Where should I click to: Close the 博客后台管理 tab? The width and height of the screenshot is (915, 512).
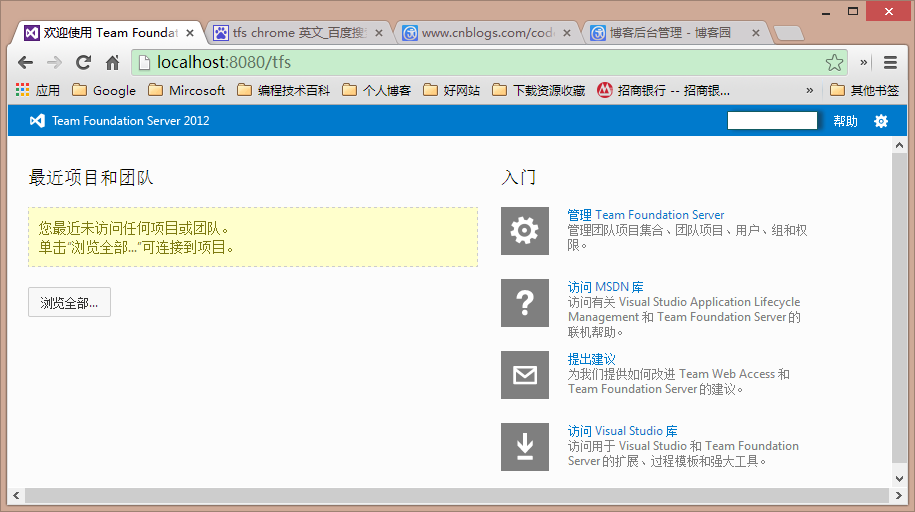pos(756,33)
